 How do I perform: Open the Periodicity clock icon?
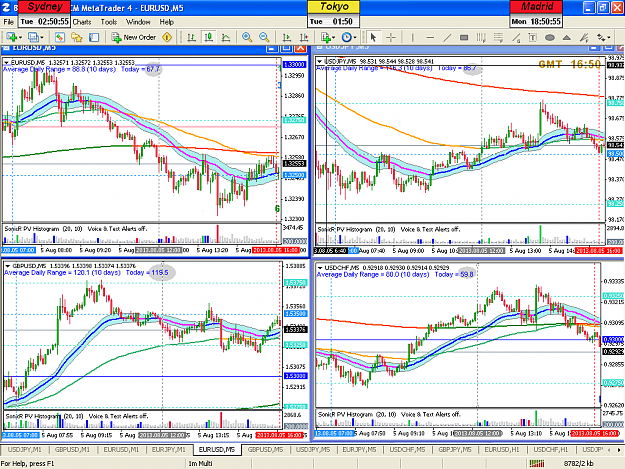347,37
